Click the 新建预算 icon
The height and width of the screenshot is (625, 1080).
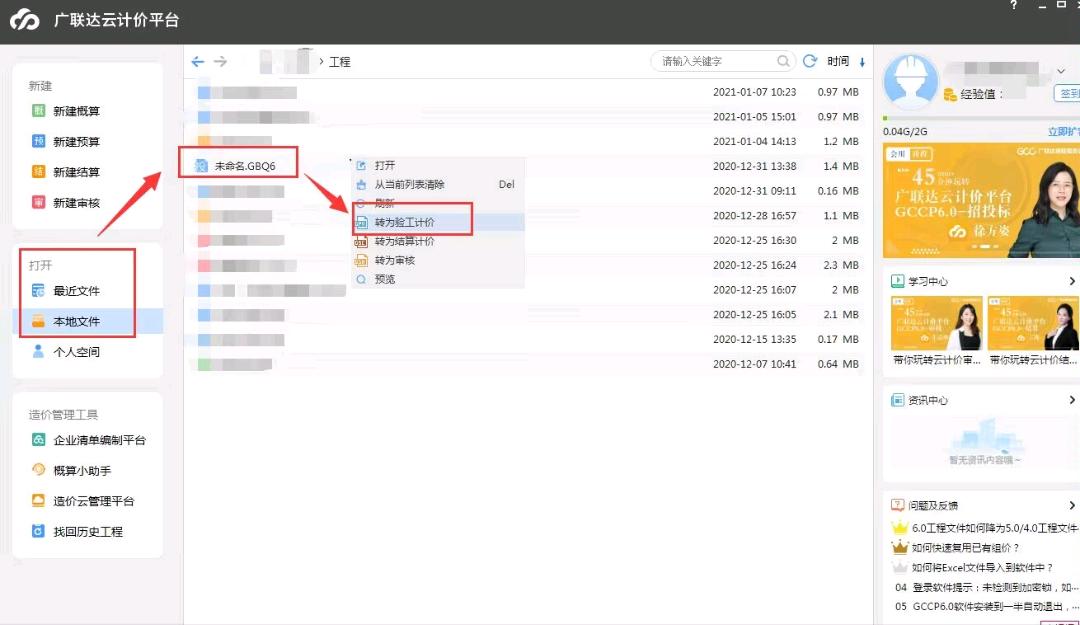[39, 141]
